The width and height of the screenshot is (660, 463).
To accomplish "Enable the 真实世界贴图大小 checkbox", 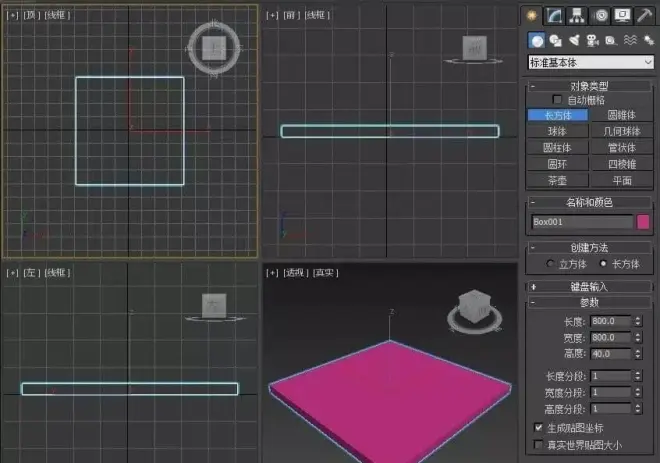I will pos(538,444).
